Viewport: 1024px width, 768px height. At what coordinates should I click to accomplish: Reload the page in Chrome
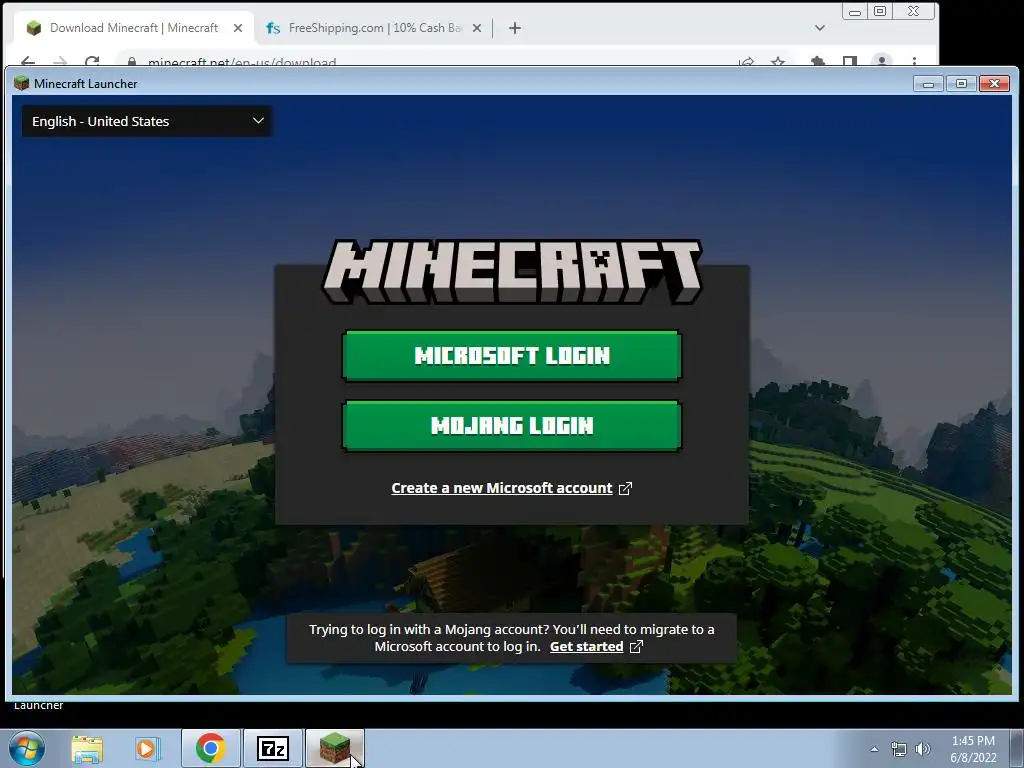[92, 61]
